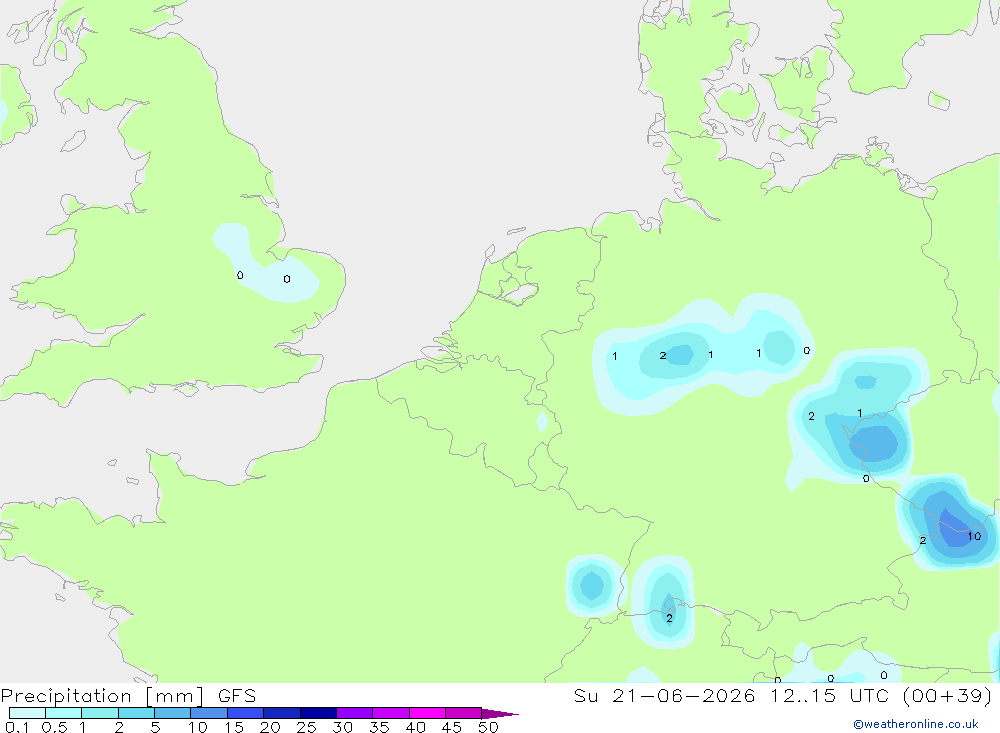Screen dimensions: 1000x733
Task: Click the "45" legend scale label
Action: pos(452,727)
